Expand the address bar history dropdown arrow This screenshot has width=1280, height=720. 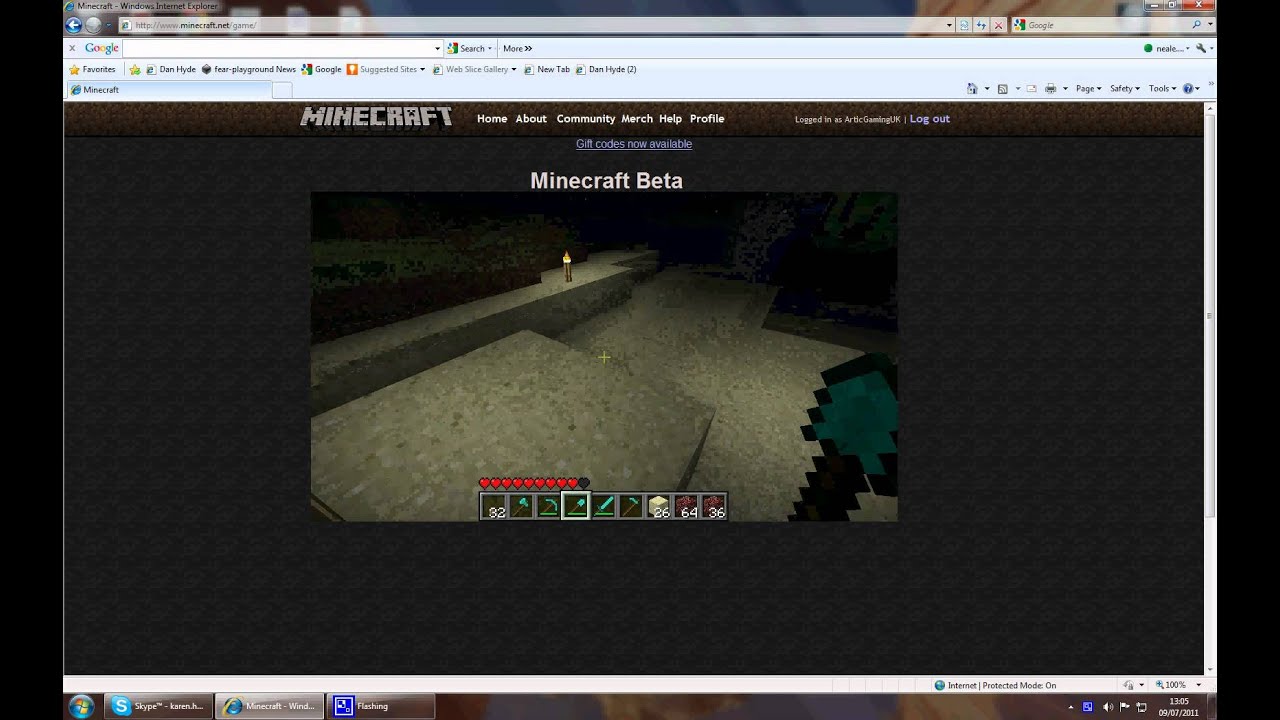(x=949, y=25)
